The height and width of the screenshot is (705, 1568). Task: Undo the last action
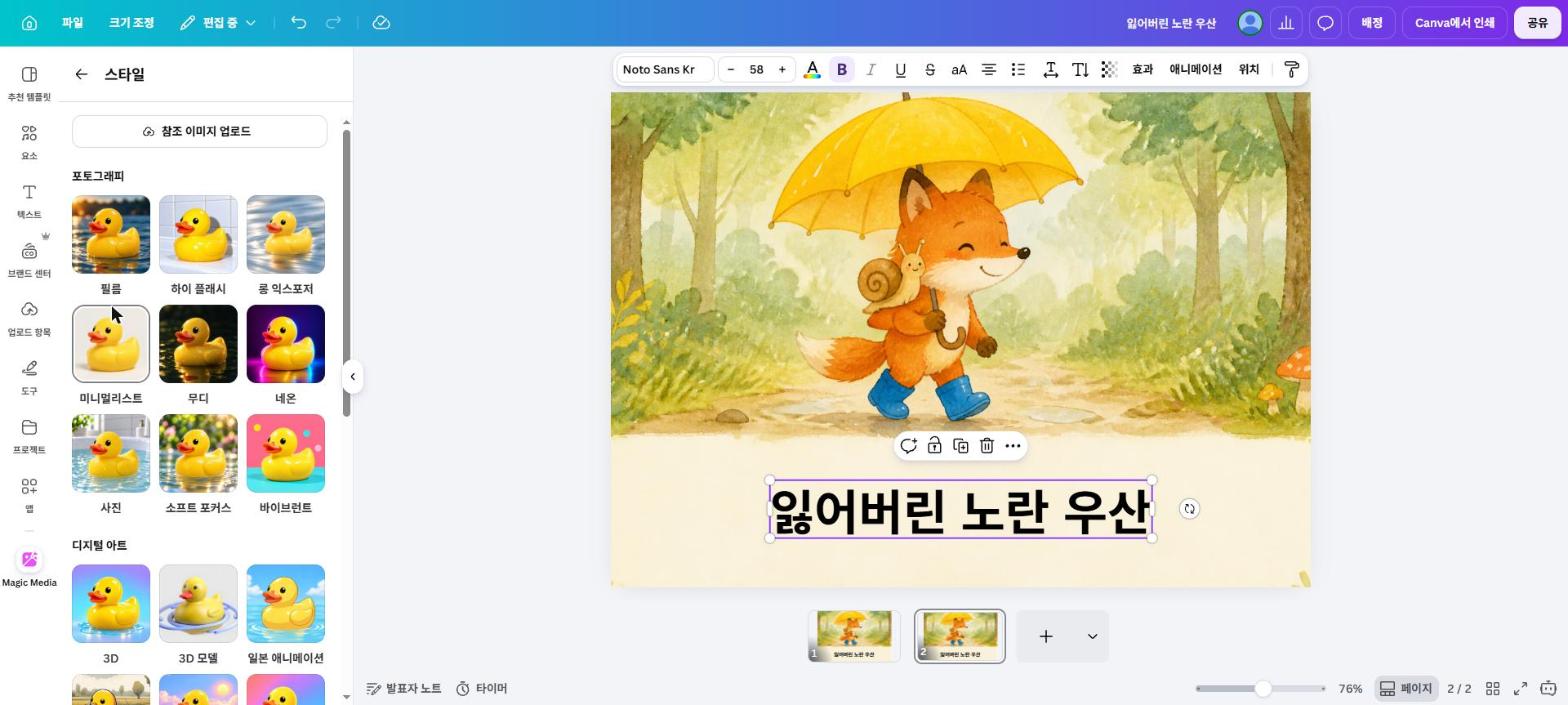click(x=298, y=22)
